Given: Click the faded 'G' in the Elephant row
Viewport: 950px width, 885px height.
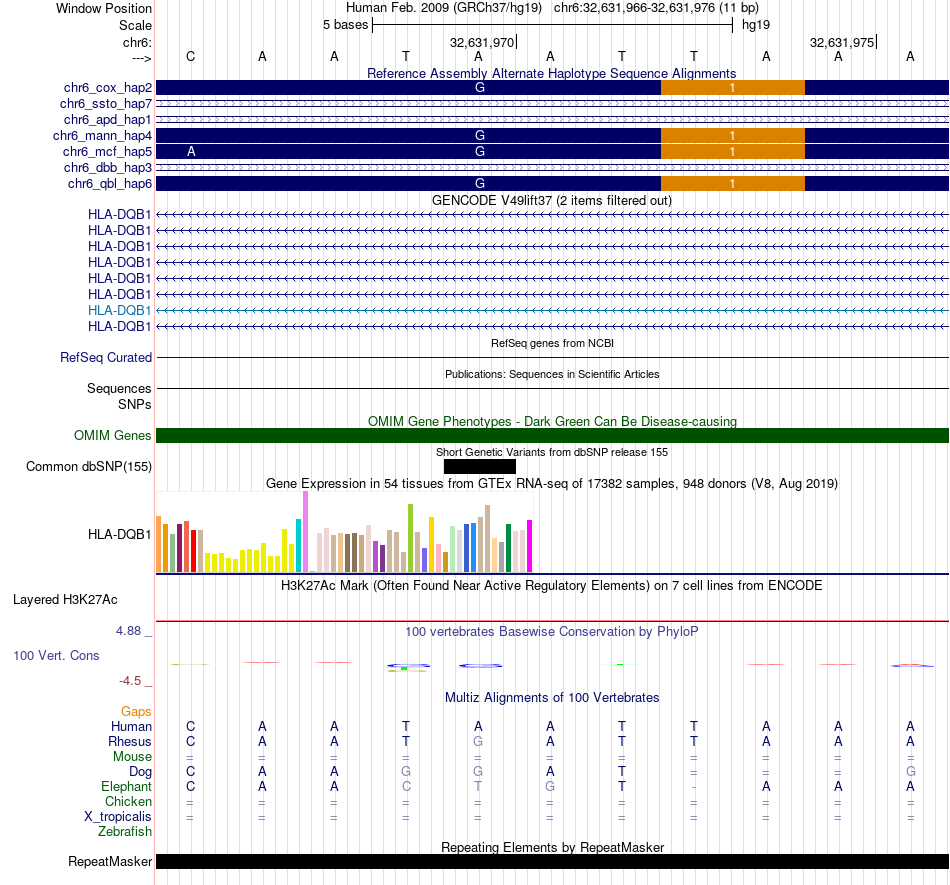Looking at the screenshot, I should [550, 787].
